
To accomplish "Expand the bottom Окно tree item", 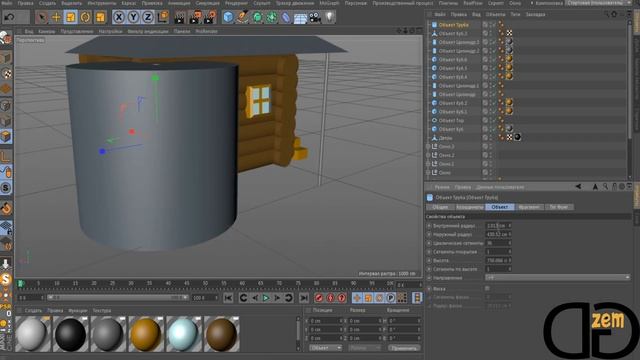I will click(428, 173).
